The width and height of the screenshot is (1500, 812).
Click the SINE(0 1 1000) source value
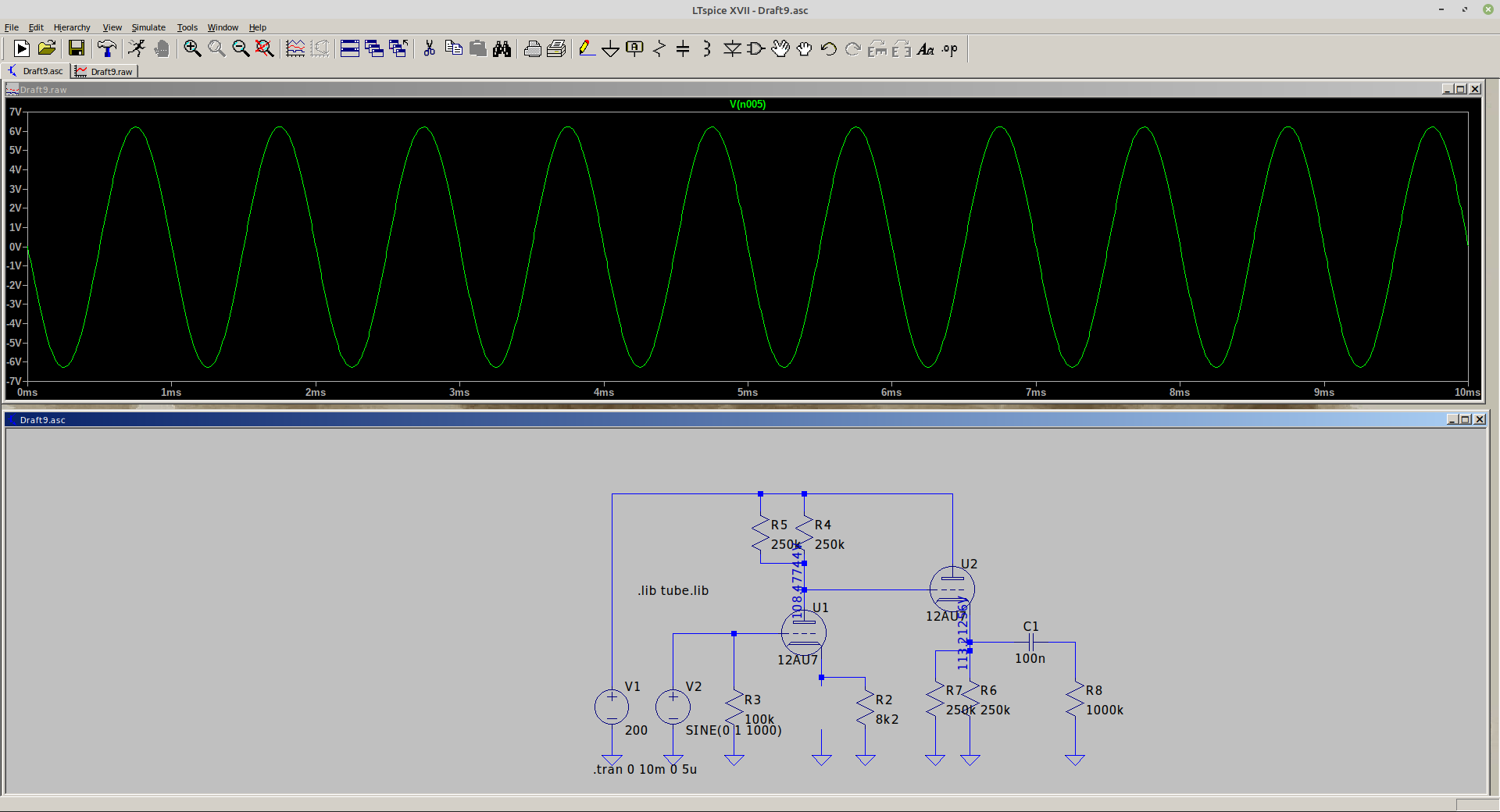tap(734, 730)
